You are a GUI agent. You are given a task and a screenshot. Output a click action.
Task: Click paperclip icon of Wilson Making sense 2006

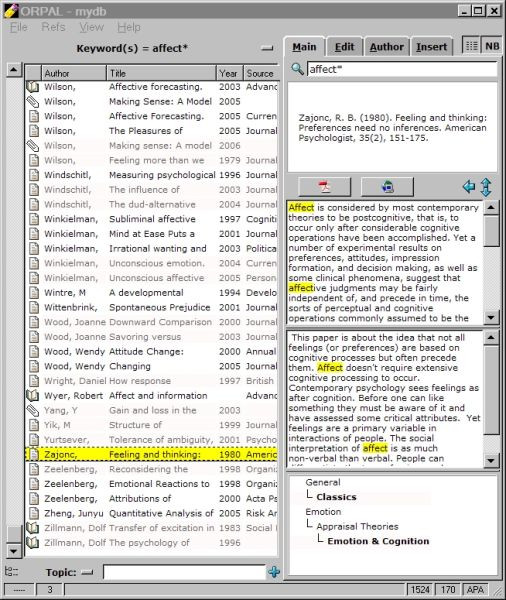(x=33, y=145)
